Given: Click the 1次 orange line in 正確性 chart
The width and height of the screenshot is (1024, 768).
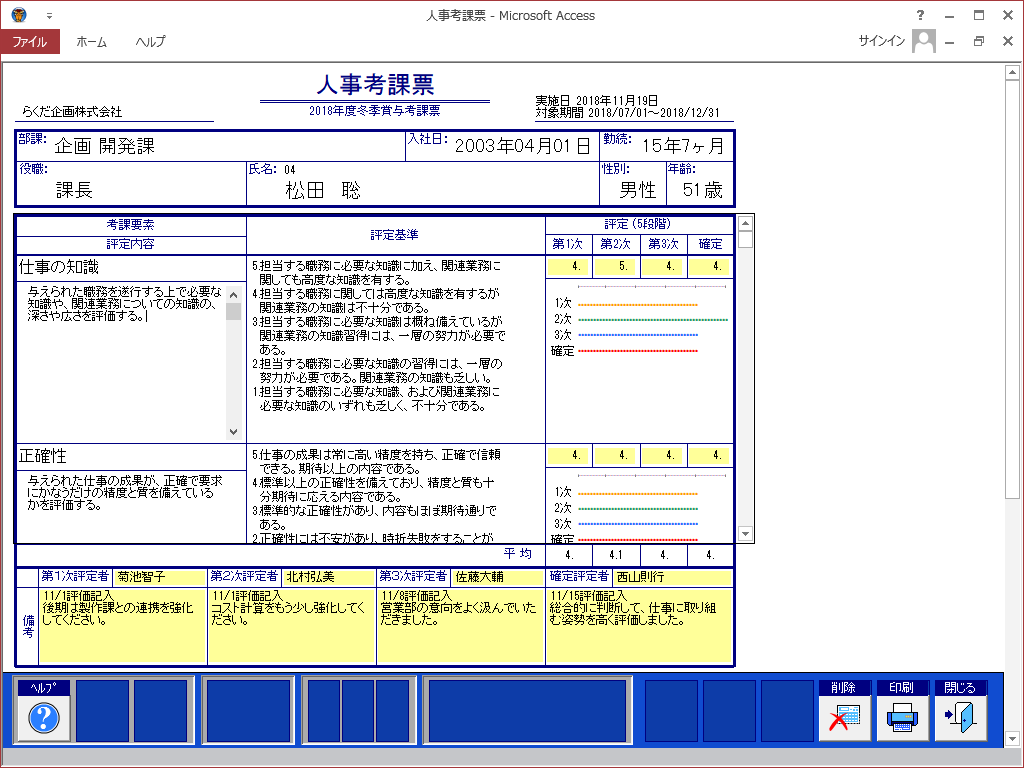Looking at the screenshot, I should (x=638, y=494).
